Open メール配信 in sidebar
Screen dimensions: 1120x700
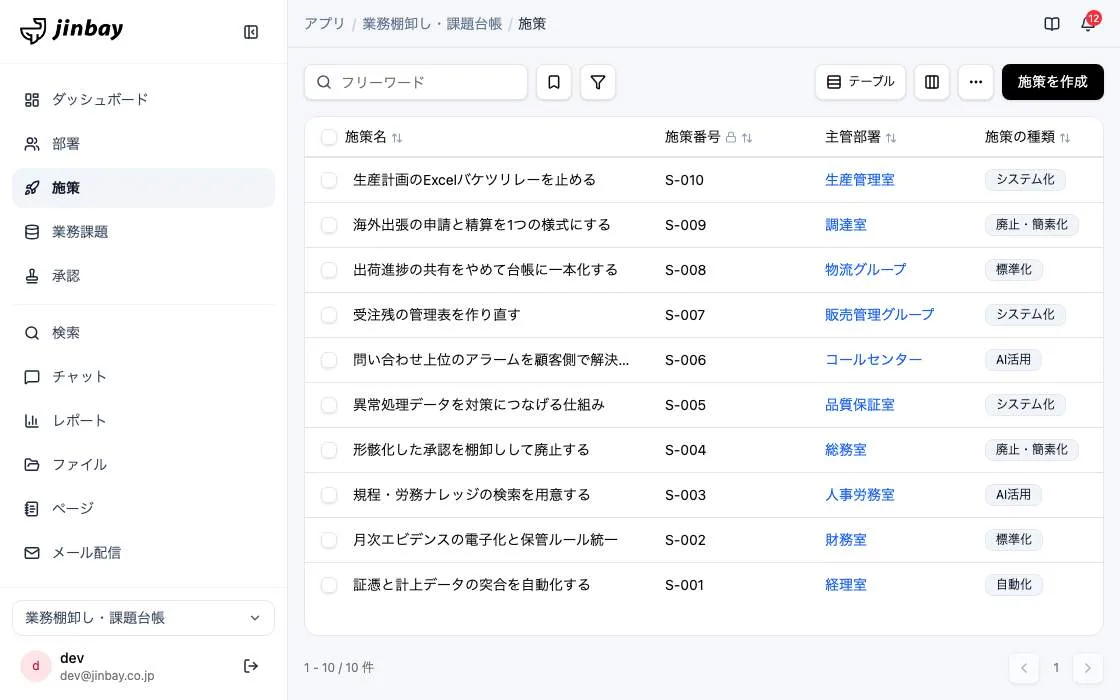click(144, 553)
